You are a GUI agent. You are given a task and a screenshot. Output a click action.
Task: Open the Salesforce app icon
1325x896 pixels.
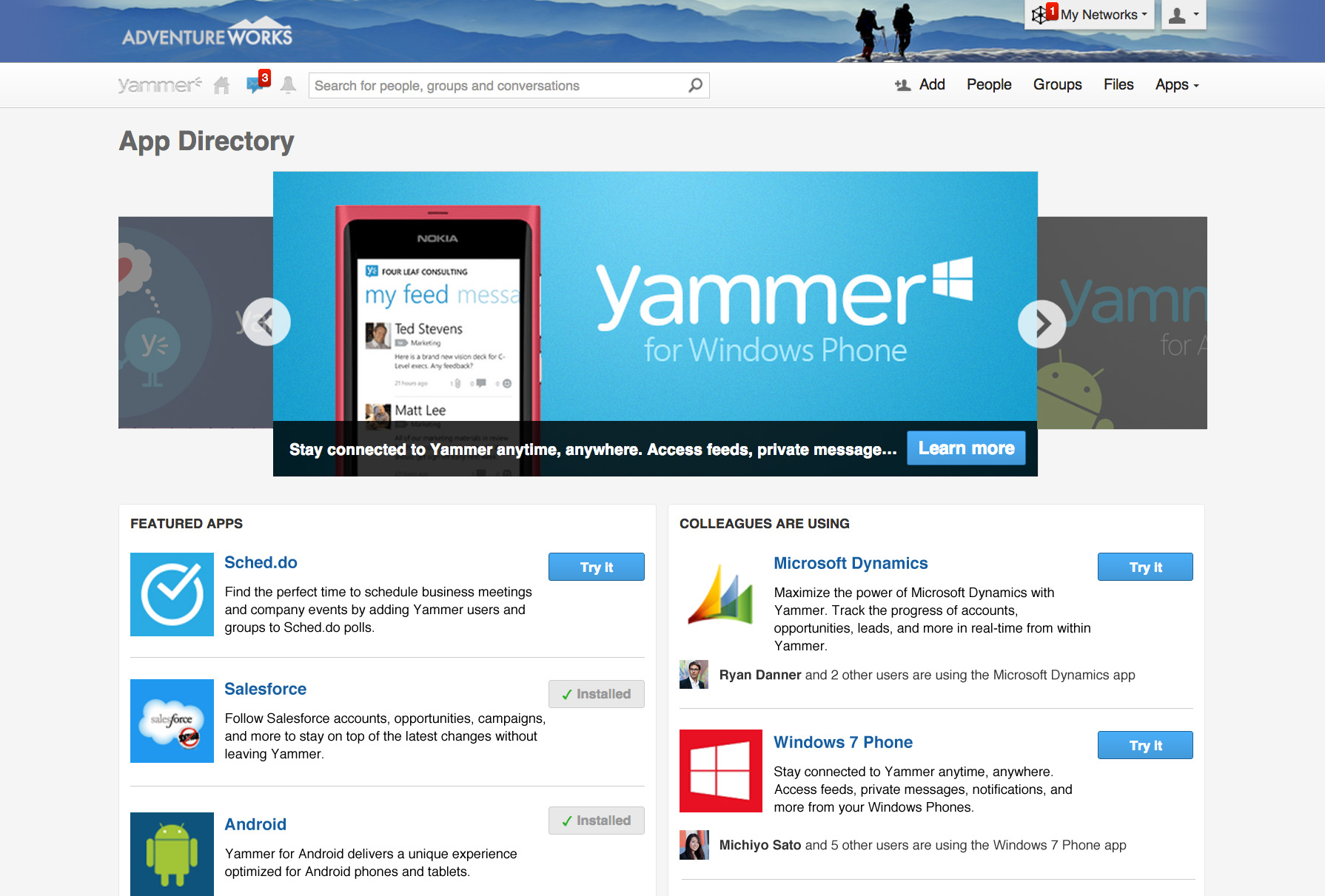tap(172, 721)
